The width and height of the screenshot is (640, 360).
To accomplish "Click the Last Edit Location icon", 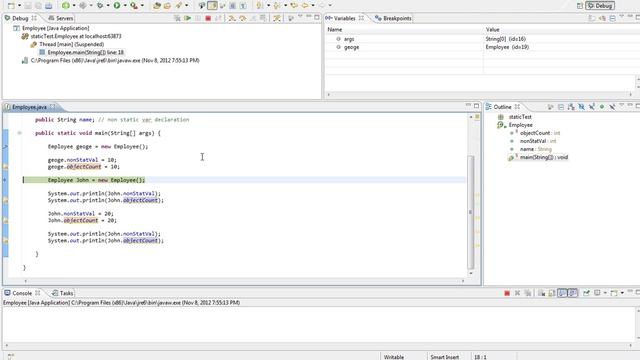I will tap(294, 6).
